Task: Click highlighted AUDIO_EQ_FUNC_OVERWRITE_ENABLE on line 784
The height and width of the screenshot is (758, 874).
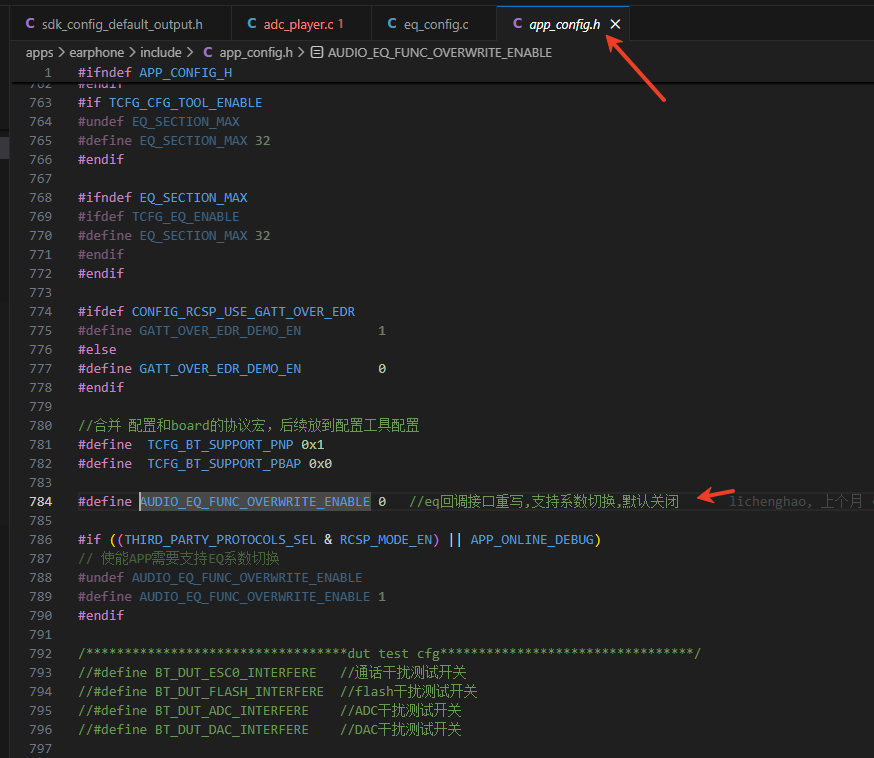Action: coord(255,502)
